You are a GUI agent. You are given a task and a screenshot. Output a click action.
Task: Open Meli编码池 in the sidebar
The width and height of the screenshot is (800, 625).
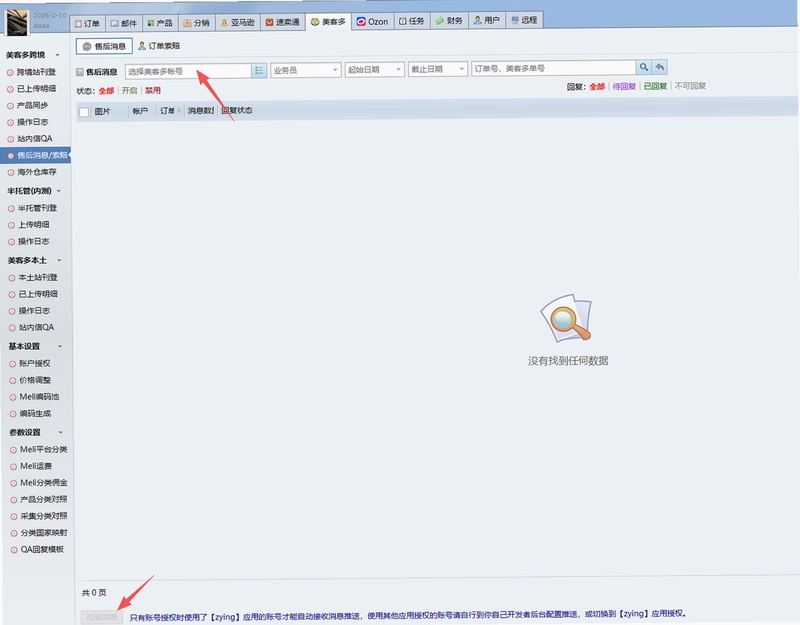click(x=39, y=396)
